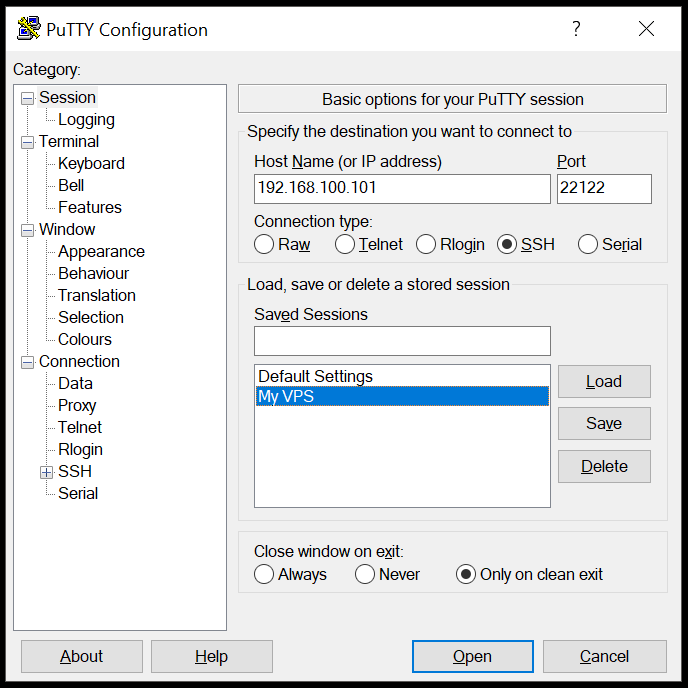Click the About button

(82, 656)
